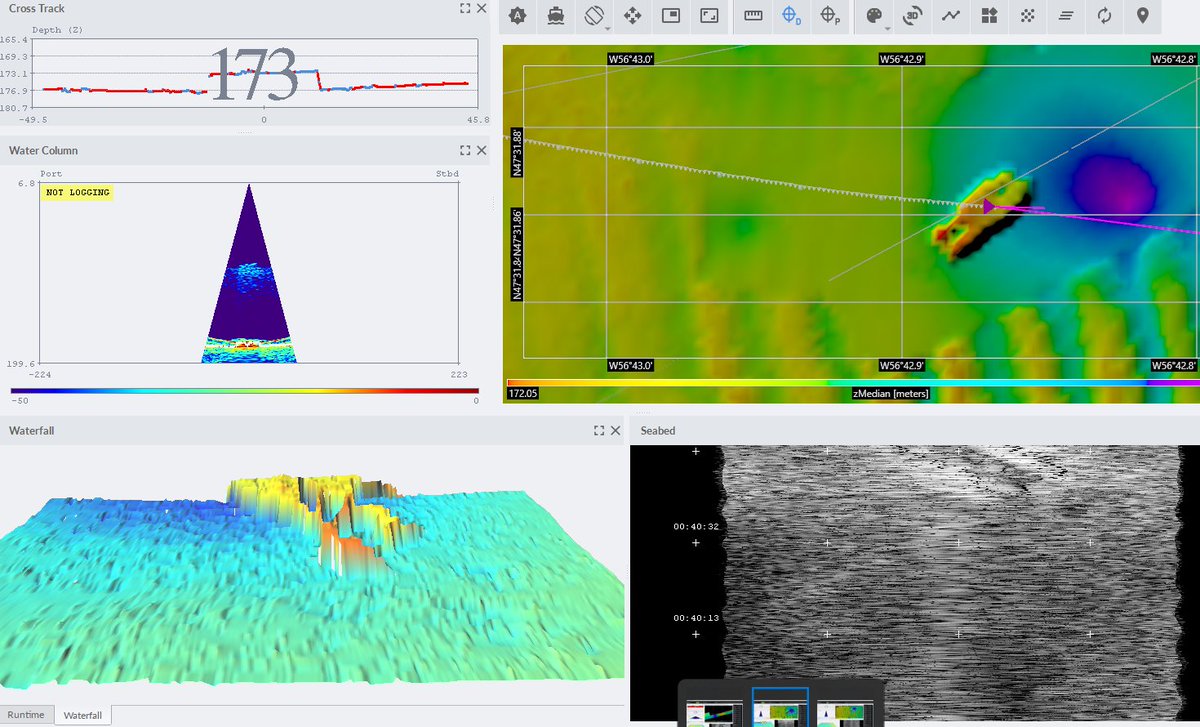Viewport: 1200px width, 727px height.
Task: Click the 'Stbd' label in Water Column
Action: click(448, 174)
